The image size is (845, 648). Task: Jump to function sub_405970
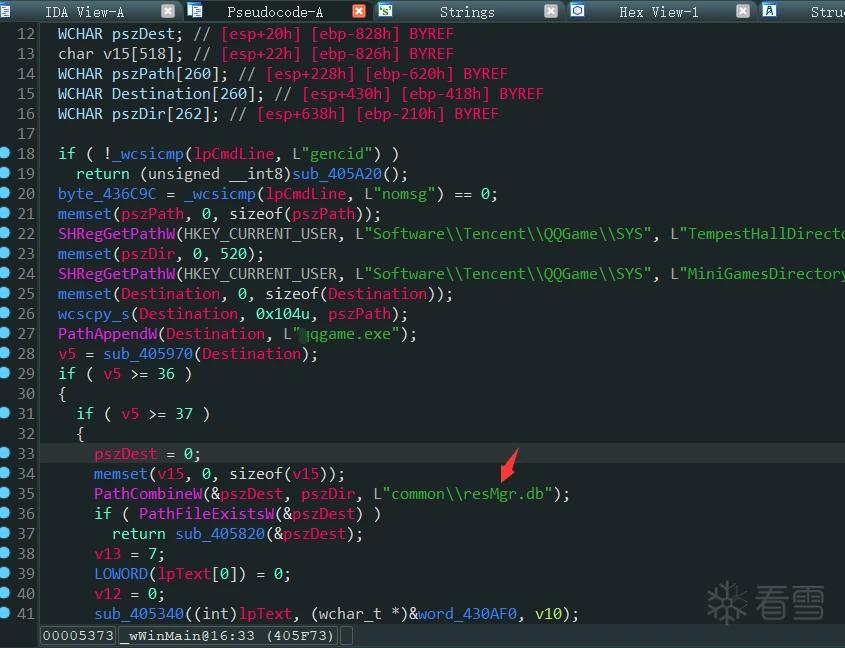click(148, 354)
